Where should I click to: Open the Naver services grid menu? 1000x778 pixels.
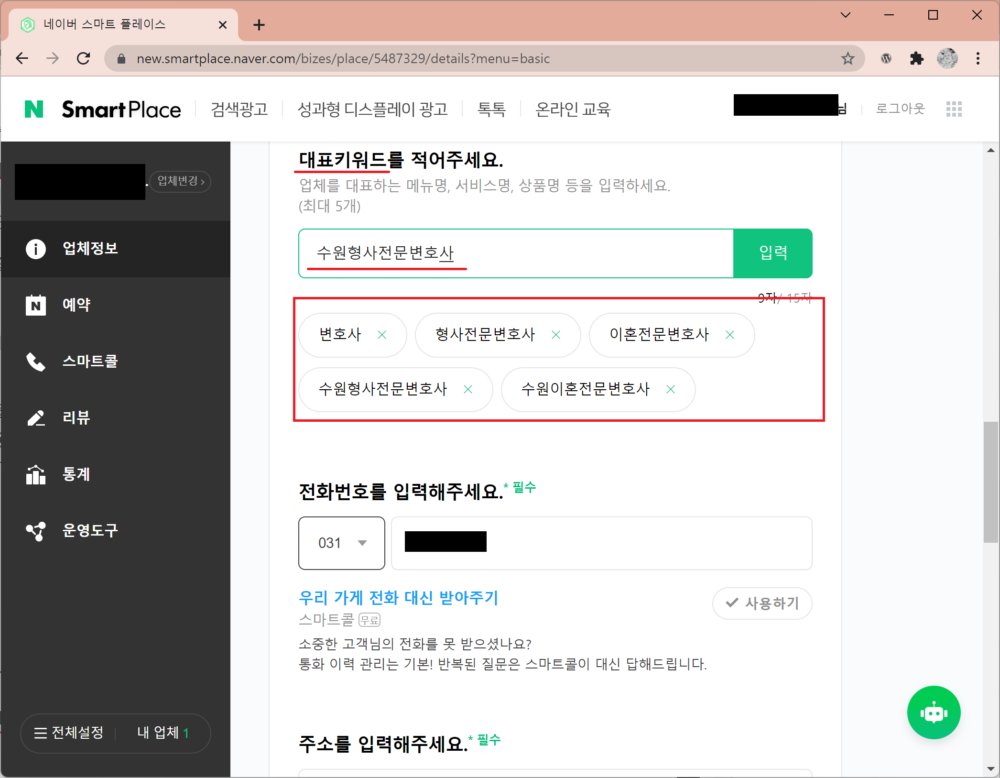(x=954, y=108)
